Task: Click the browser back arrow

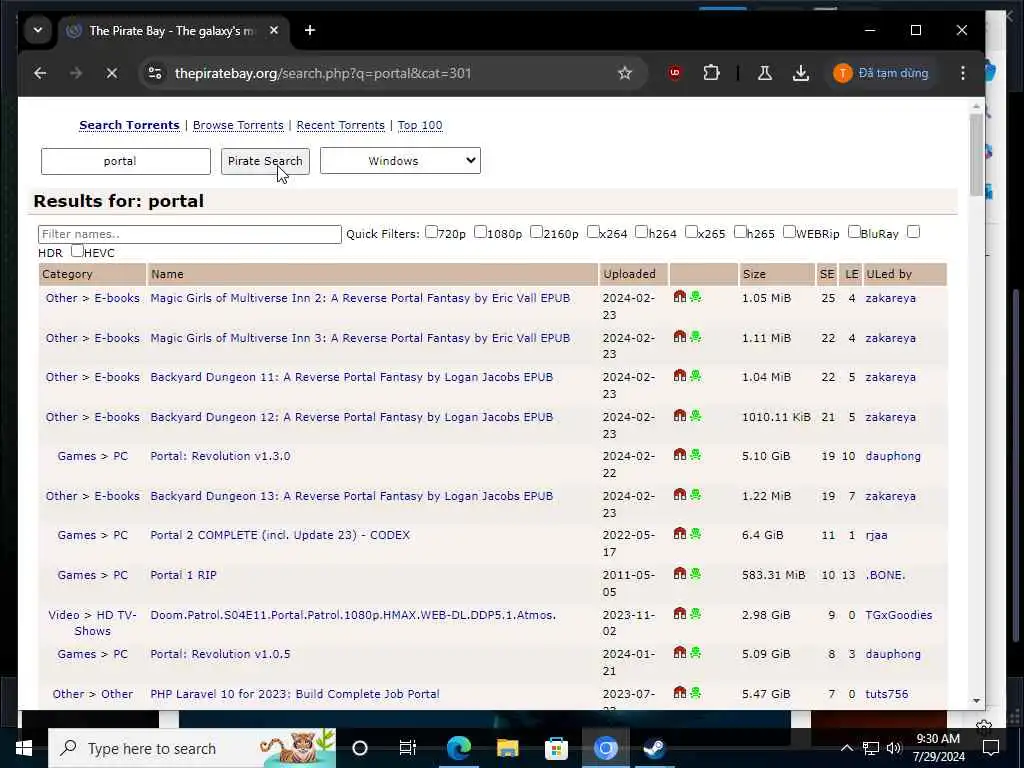Action: 40,73
